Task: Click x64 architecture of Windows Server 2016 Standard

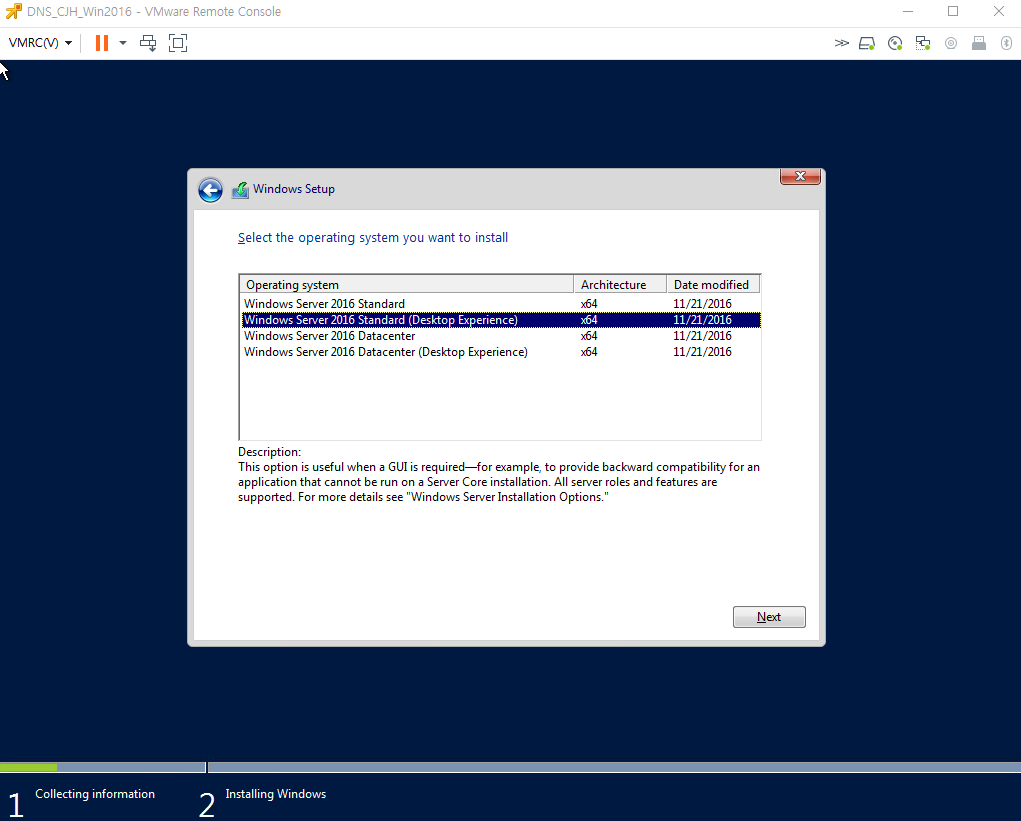Action: pyautogui.click(x=589, y=304)
